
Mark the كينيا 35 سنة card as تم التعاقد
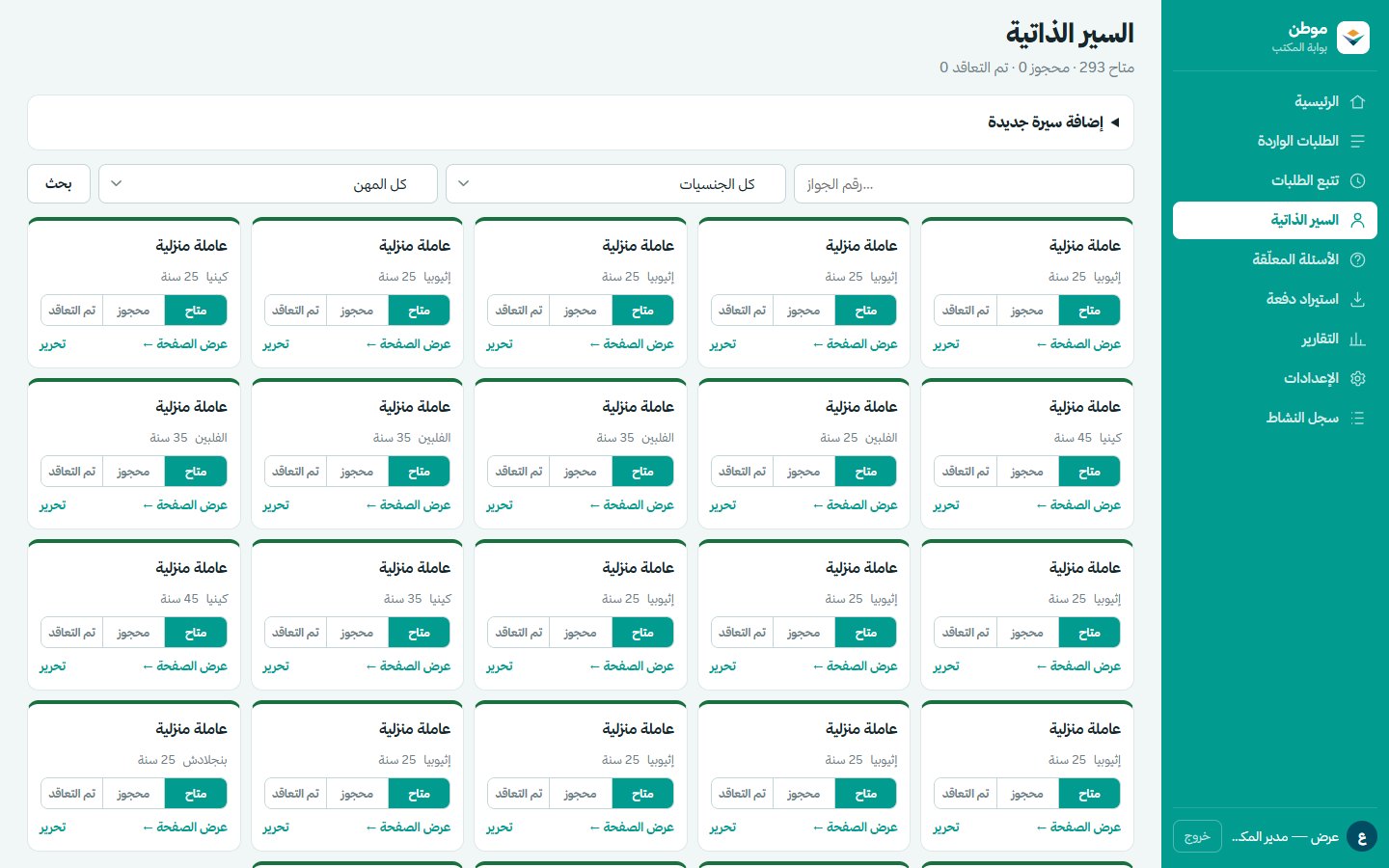(295, 633)
